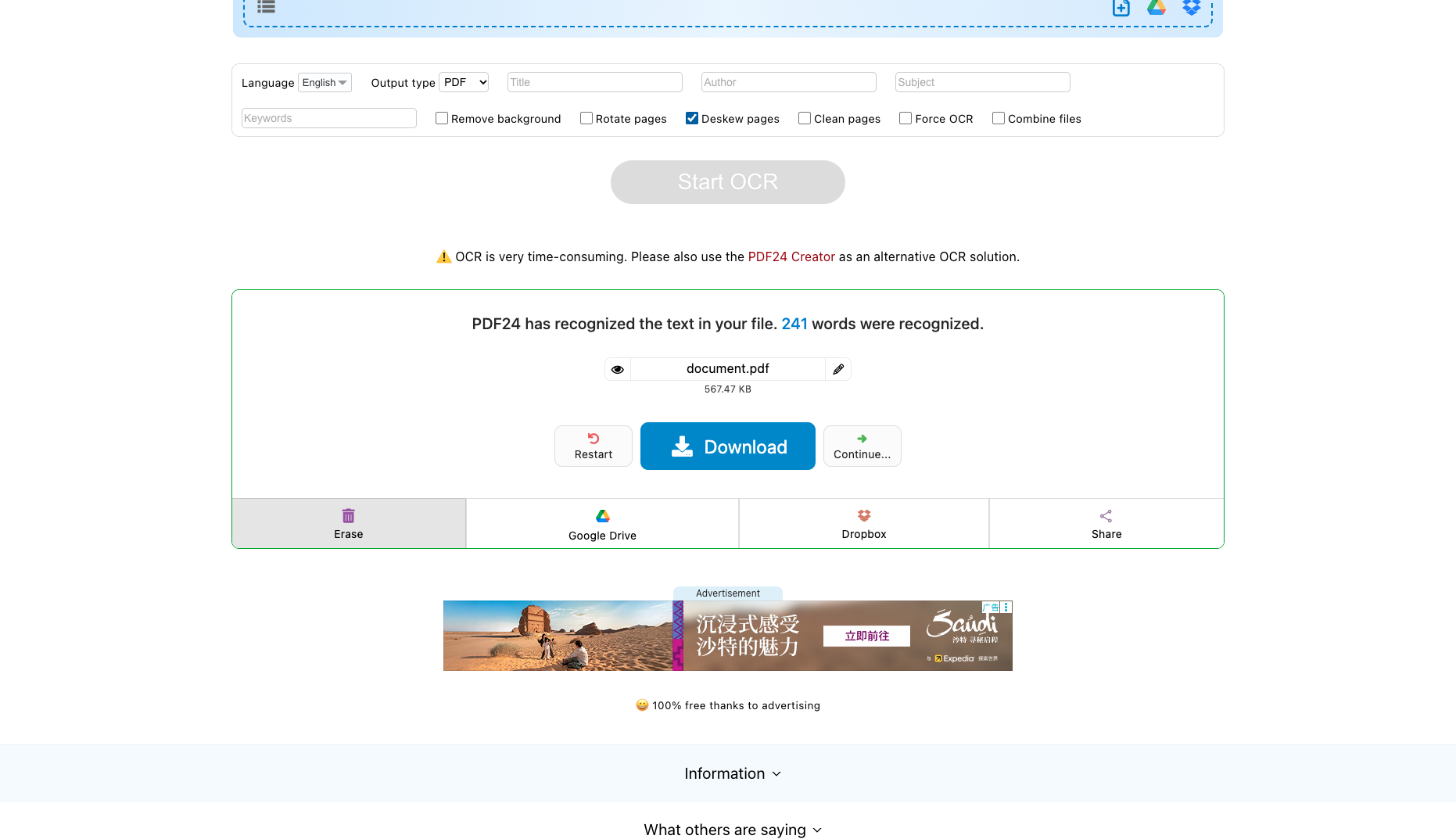
Task: Save result to Google Drive
Action: (603, 524)
